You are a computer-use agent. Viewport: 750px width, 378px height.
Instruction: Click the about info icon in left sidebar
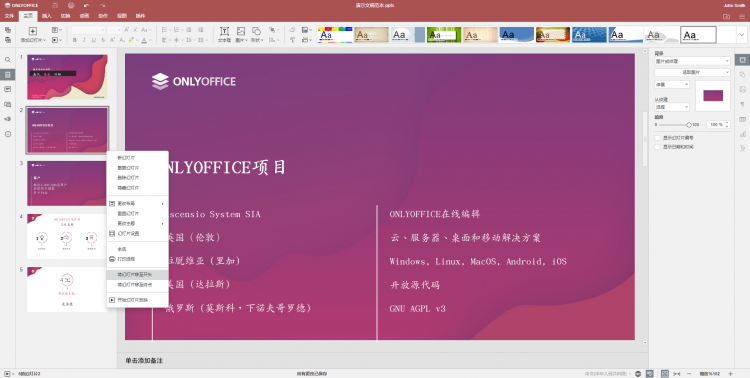8,134
